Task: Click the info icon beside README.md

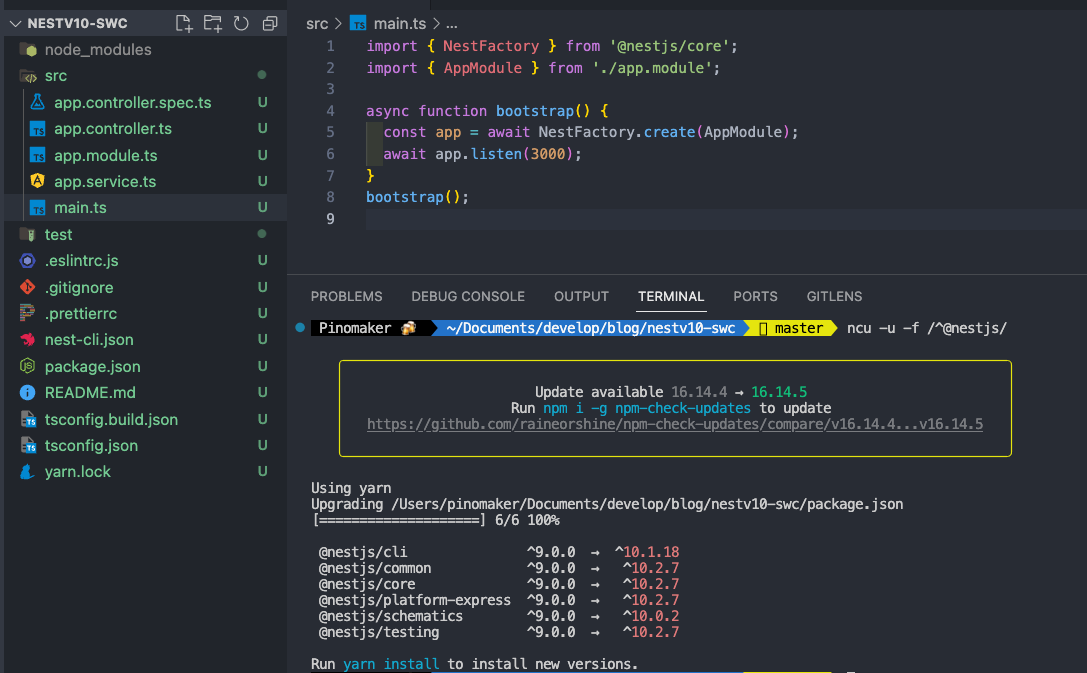Action: click(28, 392)
